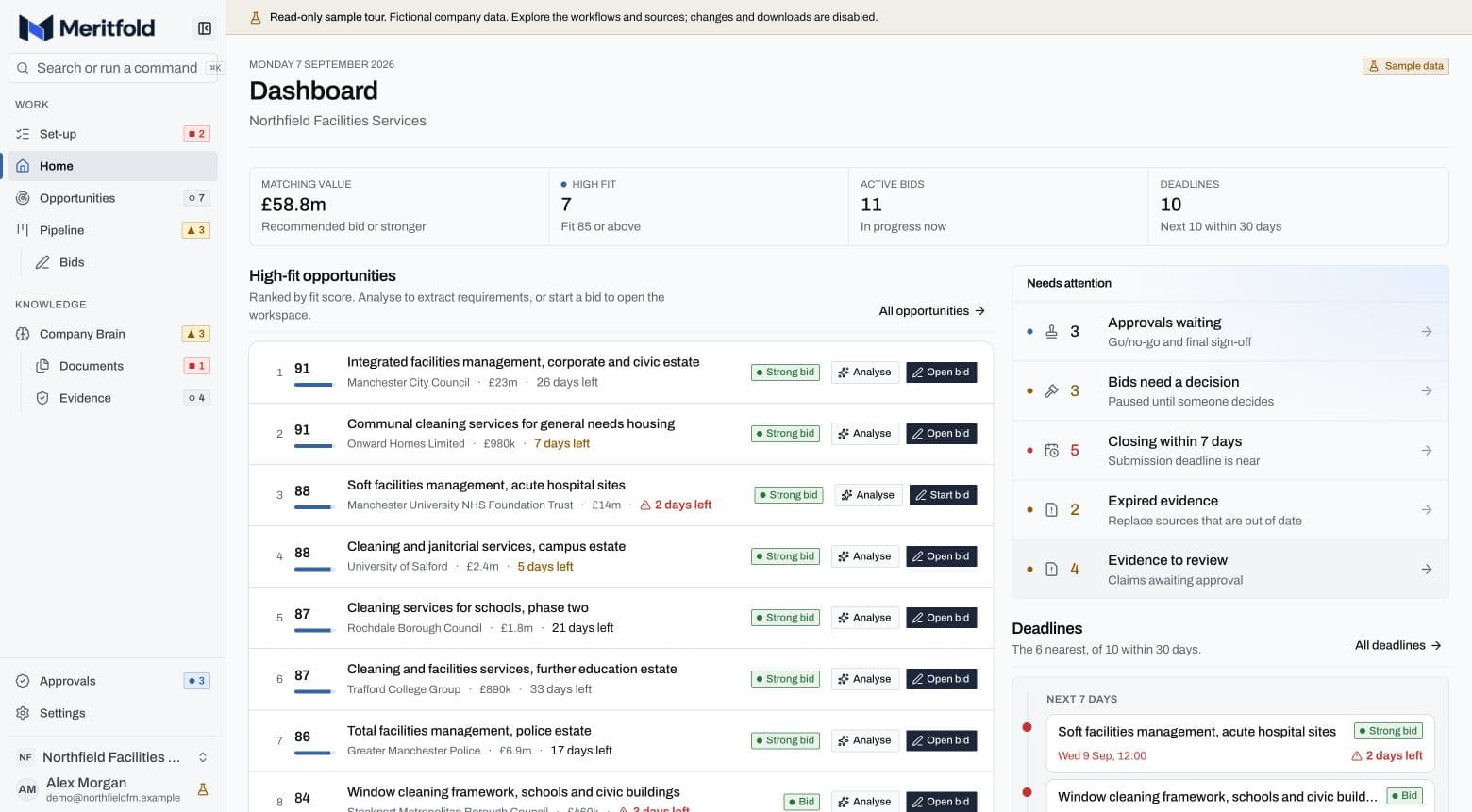Click Bids need a decision gavel icon
This screenshot has width=1472, height=812.
(x=1051, y=391)
